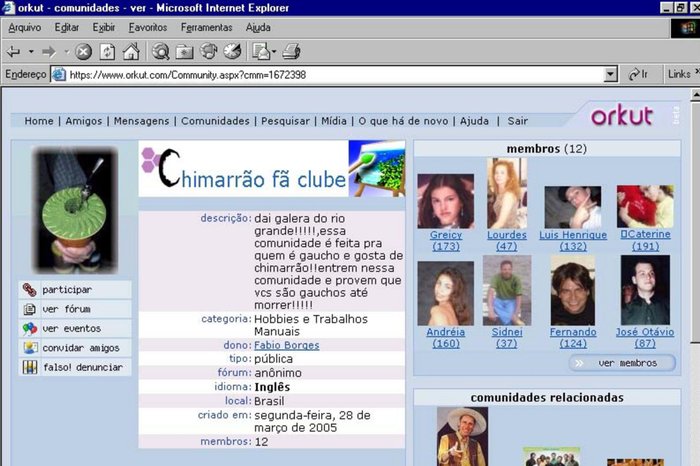
Task: Open Fernando (124) profile link
Action: (x=573, y=338)
